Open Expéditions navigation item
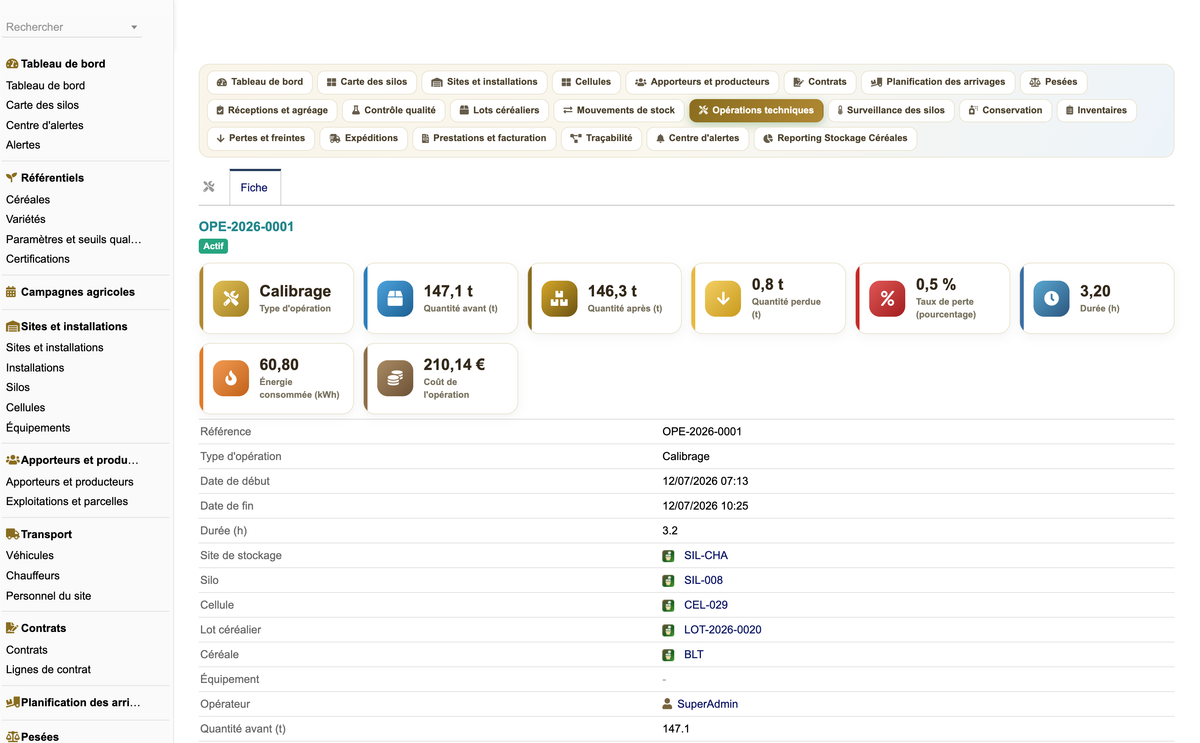Screen dimensions: 1200x743 [364, 138]
